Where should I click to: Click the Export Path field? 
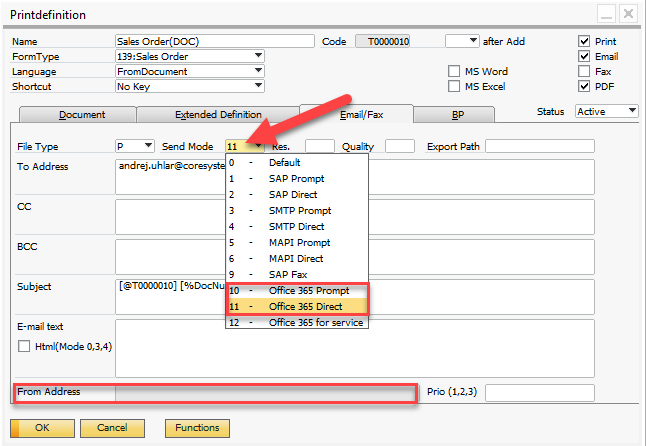click(x=540, y=146)
